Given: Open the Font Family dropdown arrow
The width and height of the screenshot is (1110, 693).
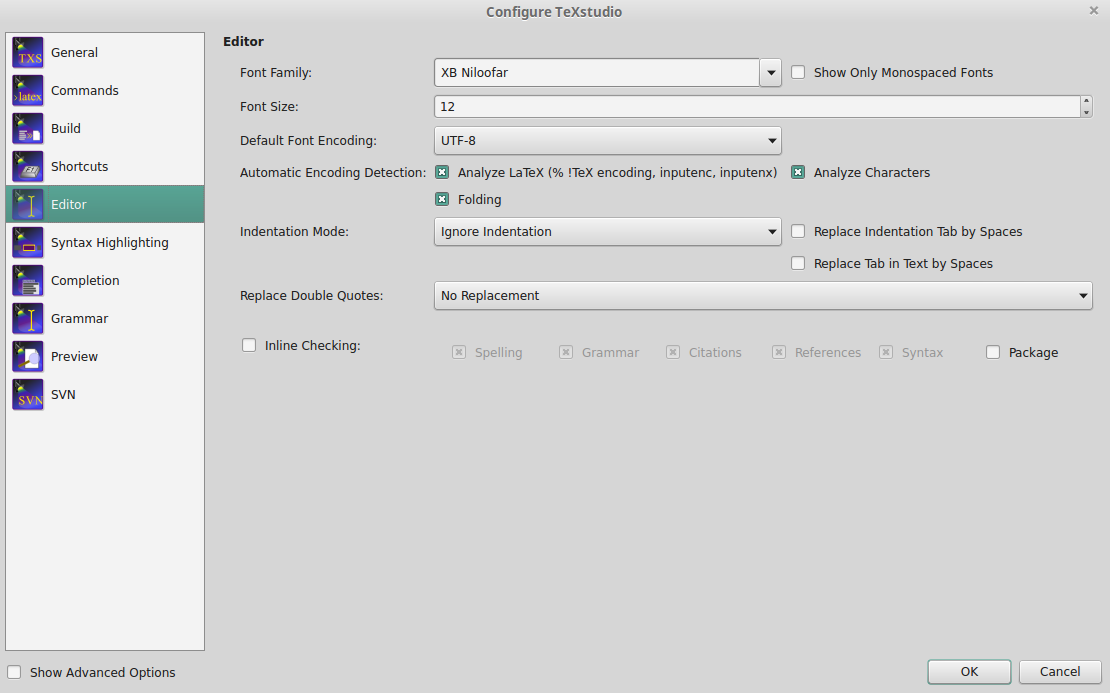Looking at the screenshot, I should pos(770,72).
